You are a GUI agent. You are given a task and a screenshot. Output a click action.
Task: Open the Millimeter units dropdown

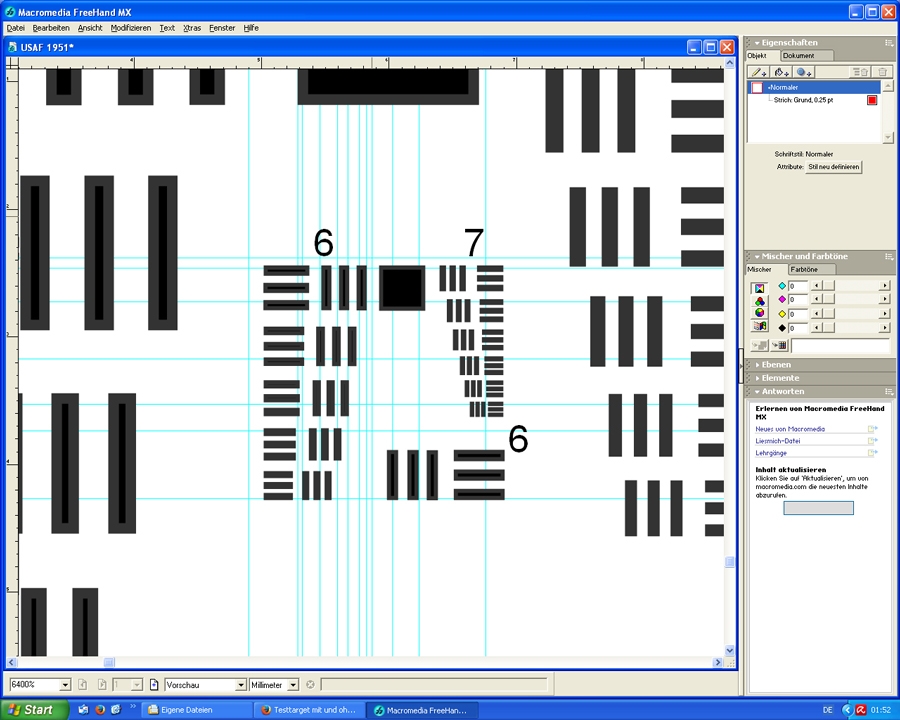click(293, 685)
